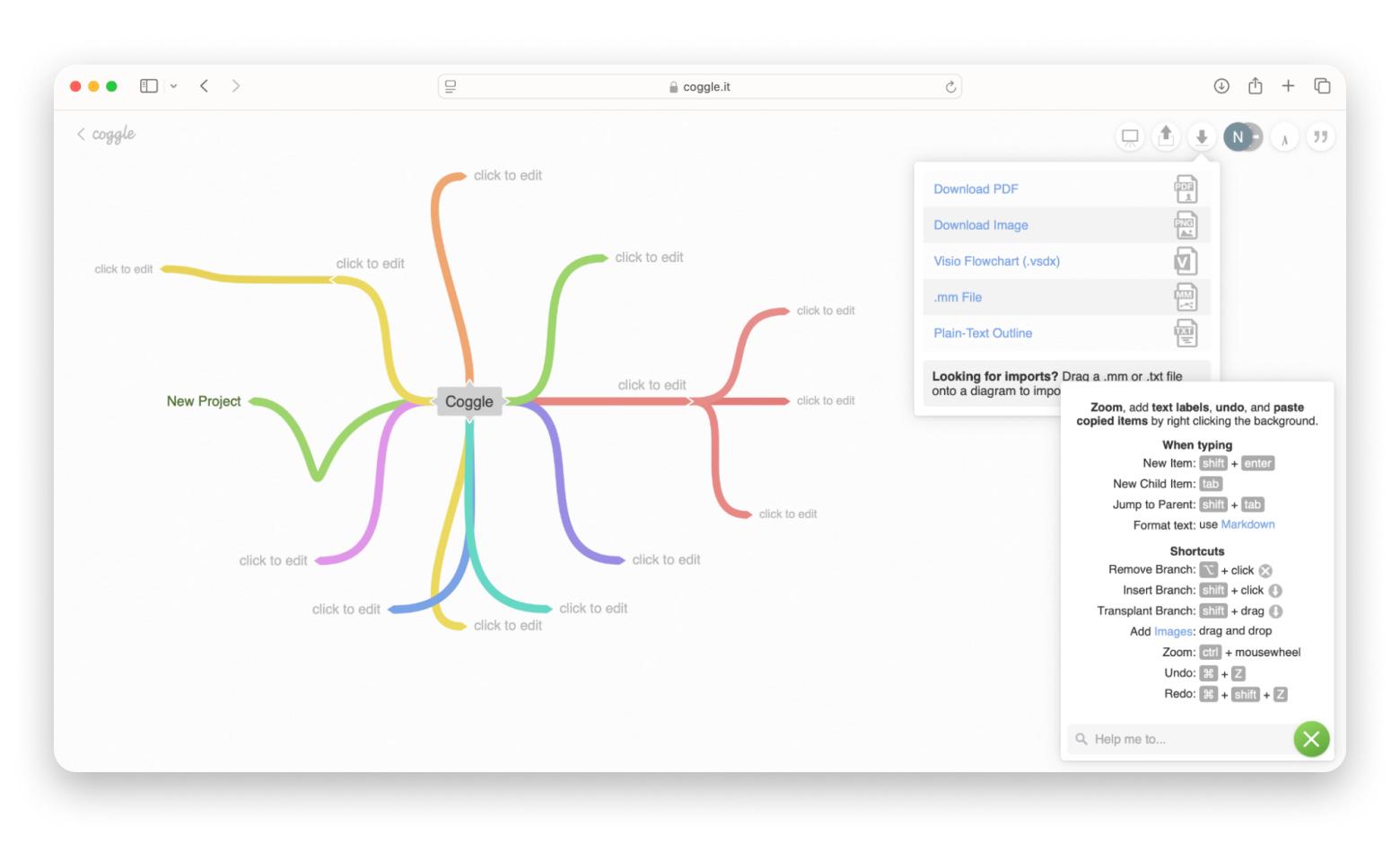Edit the top red sub-branch label
Screen dimensions: 1400x844
tap(826, 311)
